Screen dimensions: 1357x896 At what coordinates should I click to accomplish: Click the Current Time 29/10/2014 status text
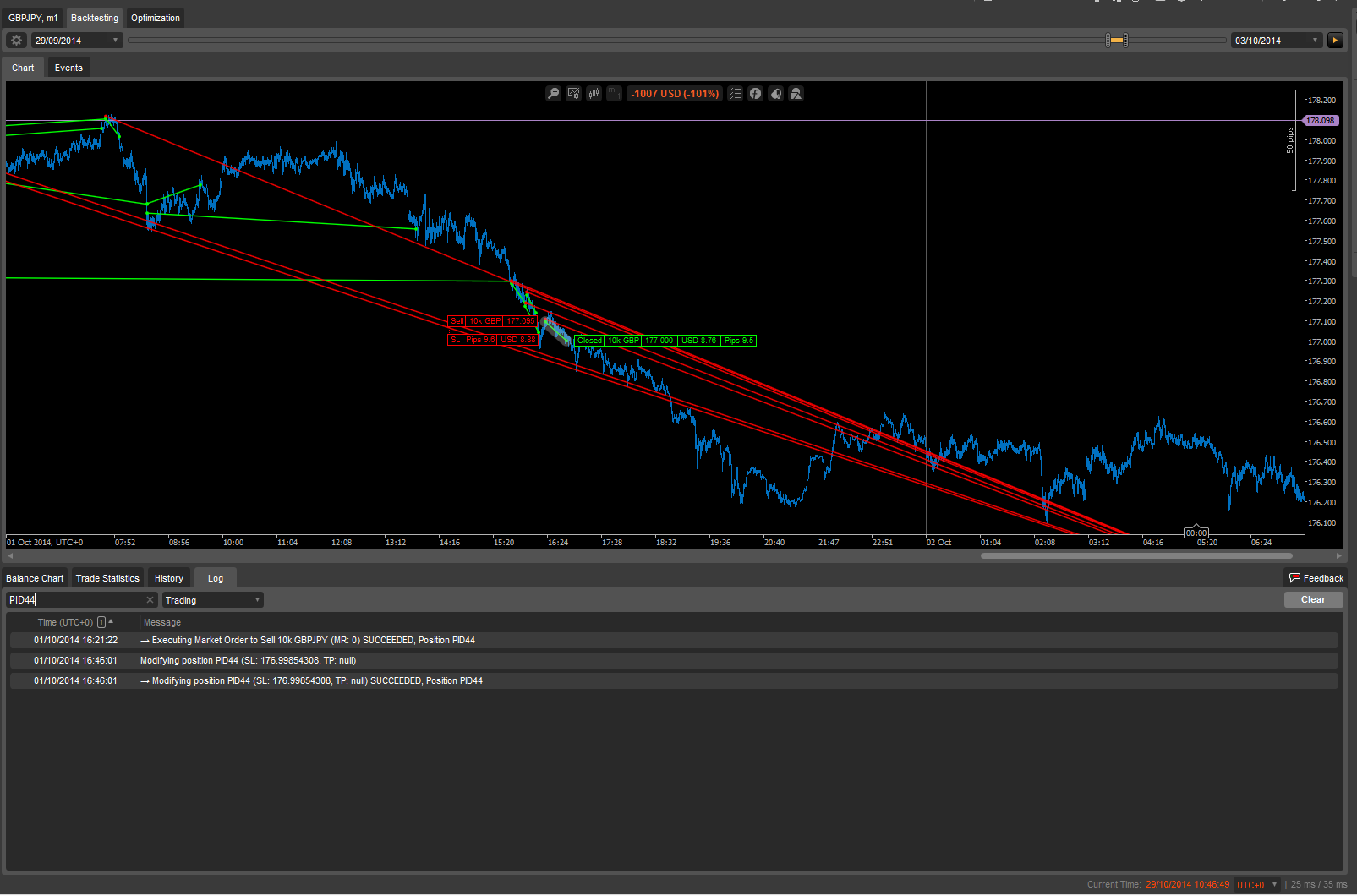click(x=1158, y=885)
